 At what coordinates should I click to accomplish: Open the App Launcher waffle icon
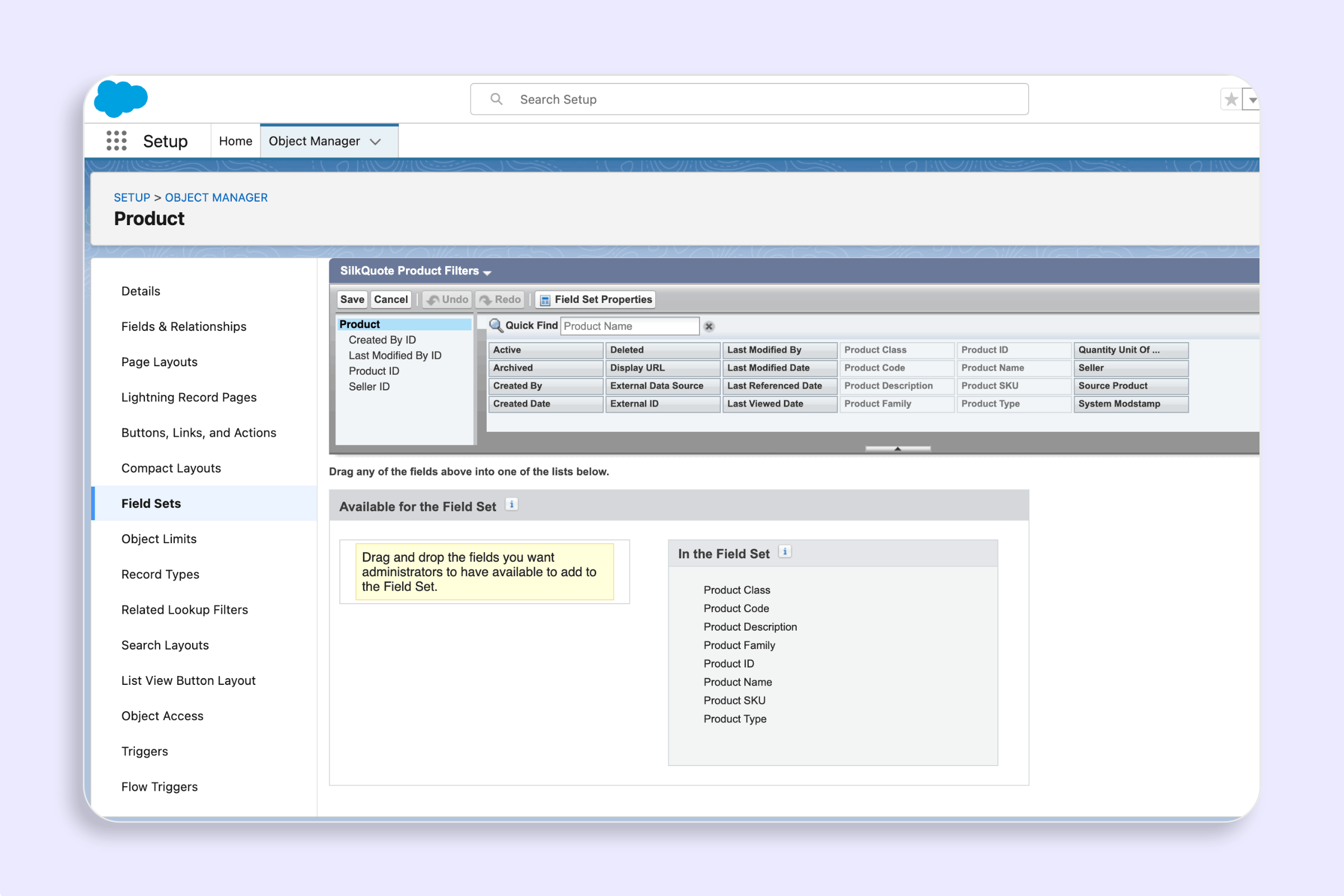116,141
